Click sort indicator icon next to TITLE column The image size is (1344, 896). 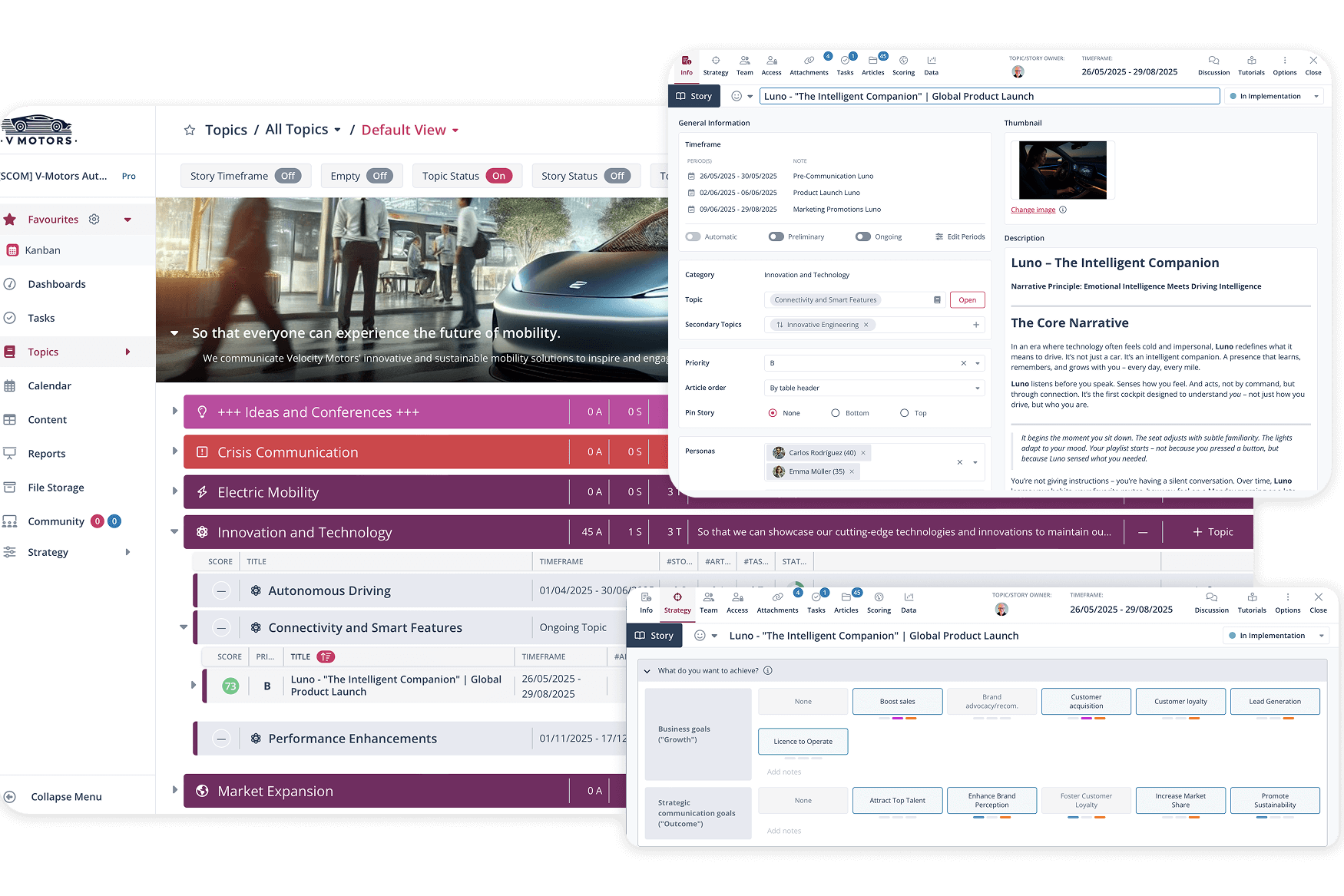tap(326, 657)
